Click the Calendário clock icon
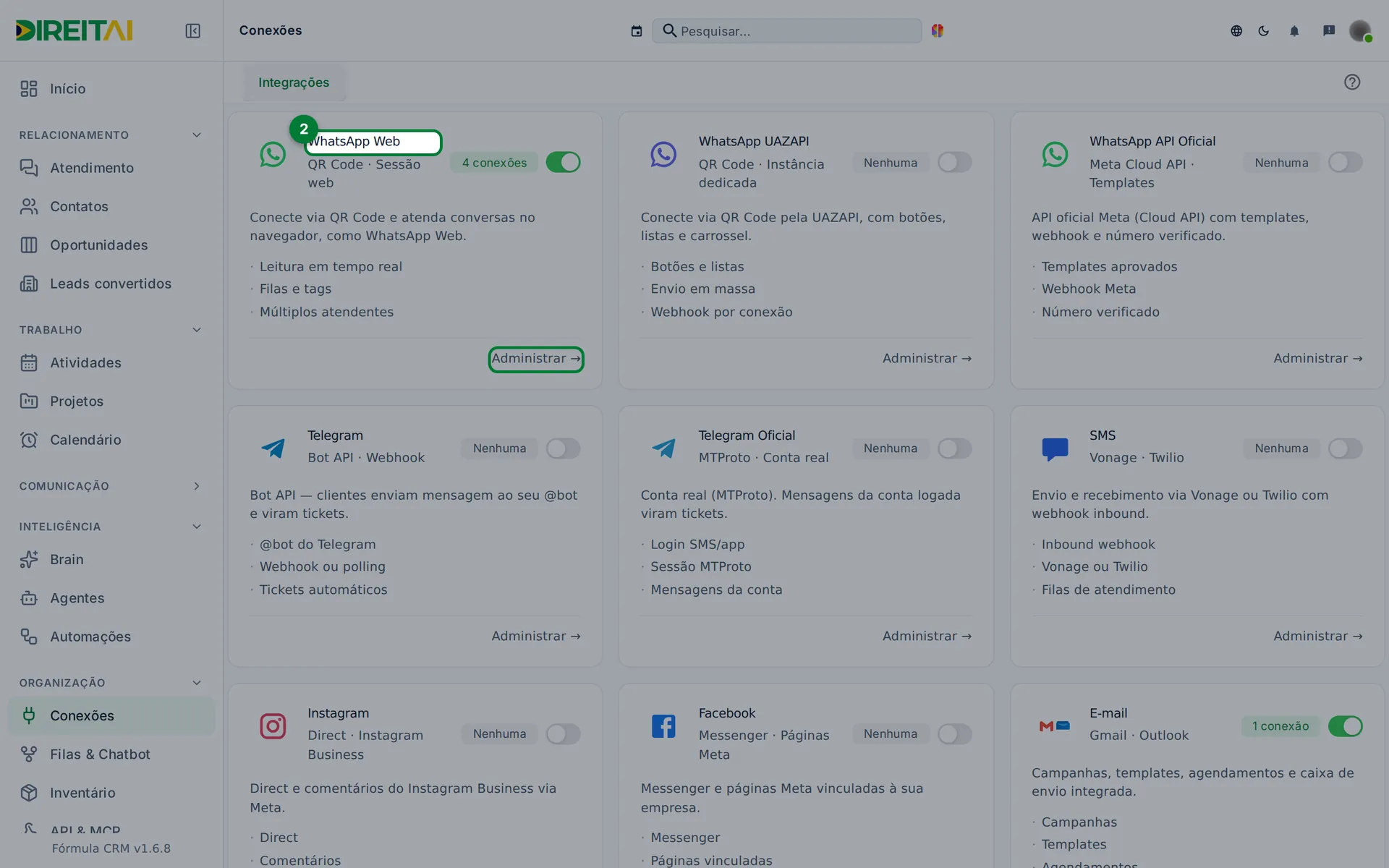The image size is (1389, 868). (29, 440)
